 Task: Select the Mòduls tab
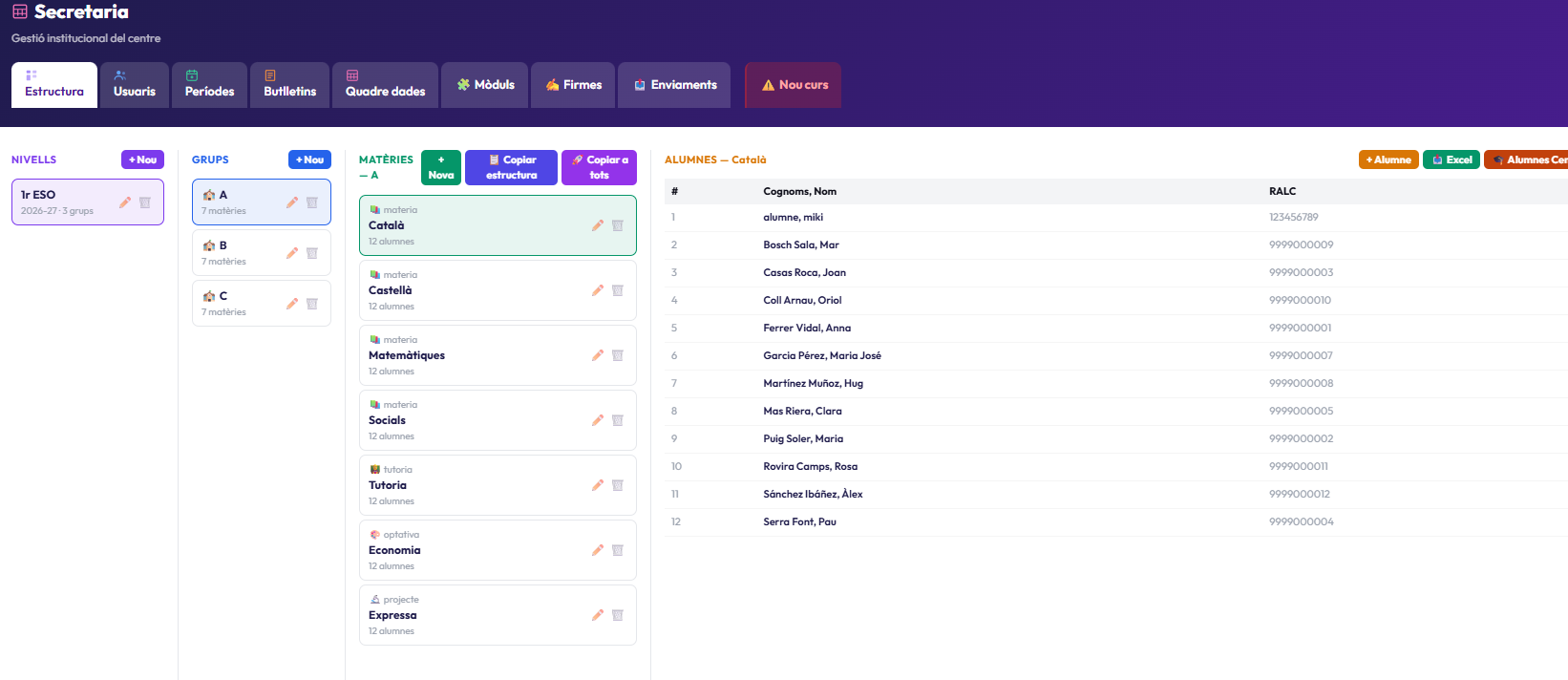[x=485, y=85]
